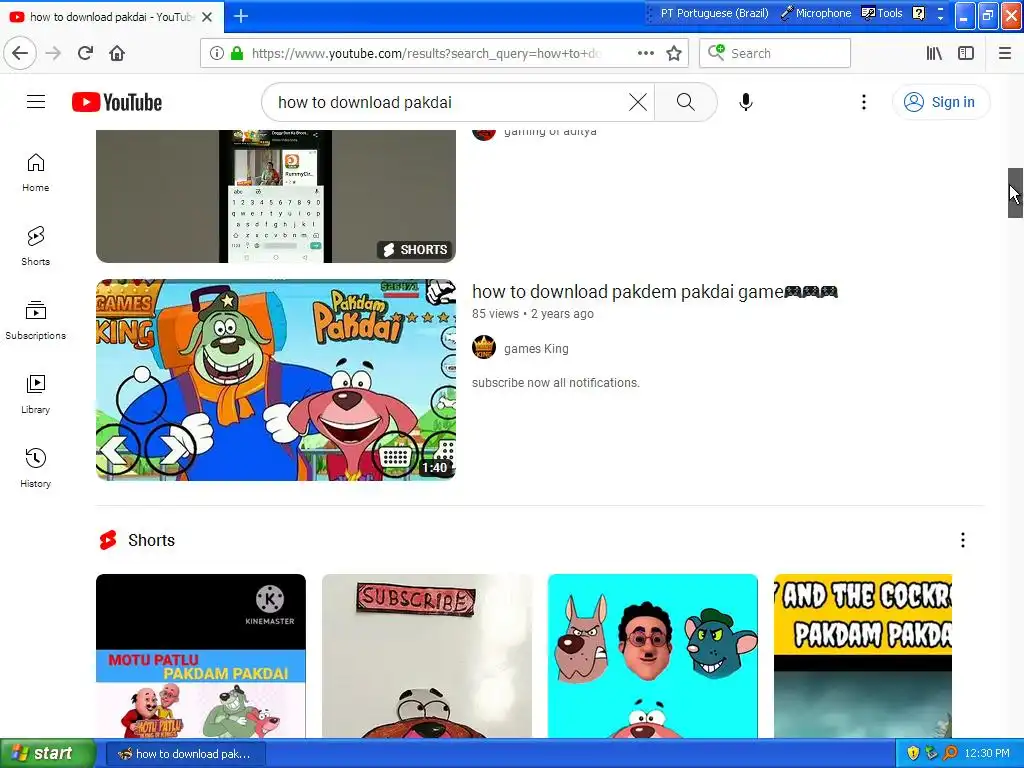Open the games King channel name
The image size is (1024, 768).
click(536, 349)
